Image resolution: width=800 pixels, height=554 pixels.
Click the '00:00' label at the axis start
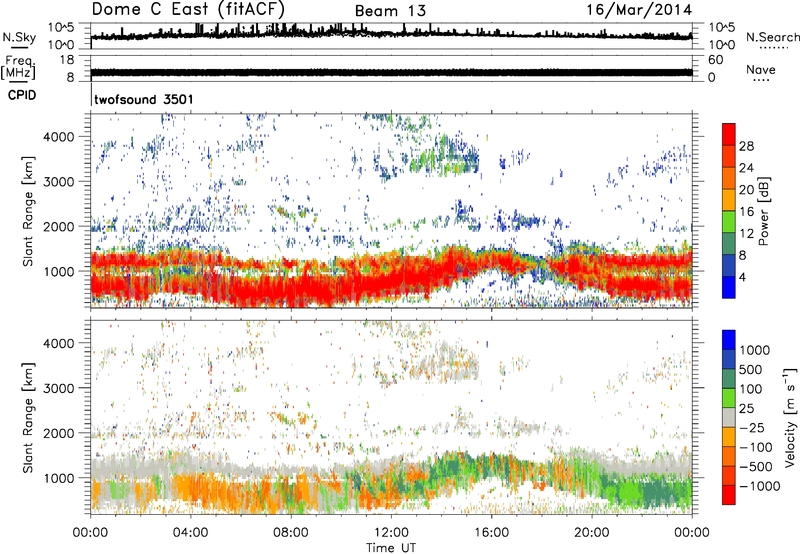coord(90,533)
